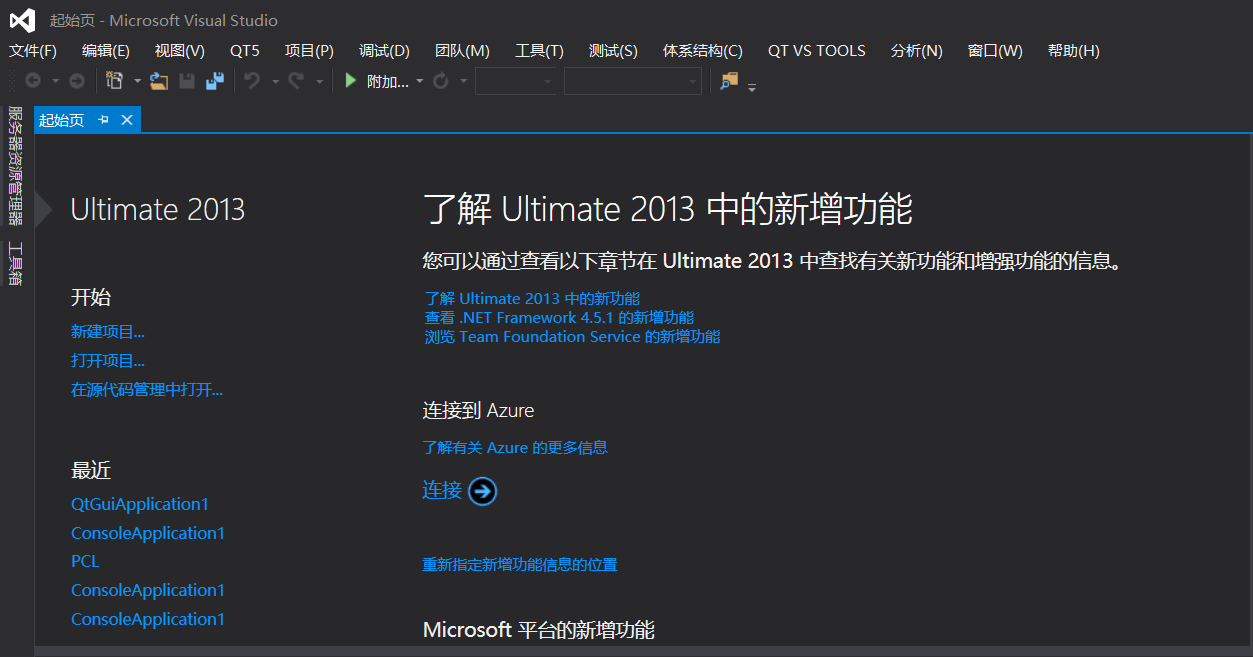Click the New Project toolbar icon
This screenshot has width=1253, height=657.
click(115, 81)
